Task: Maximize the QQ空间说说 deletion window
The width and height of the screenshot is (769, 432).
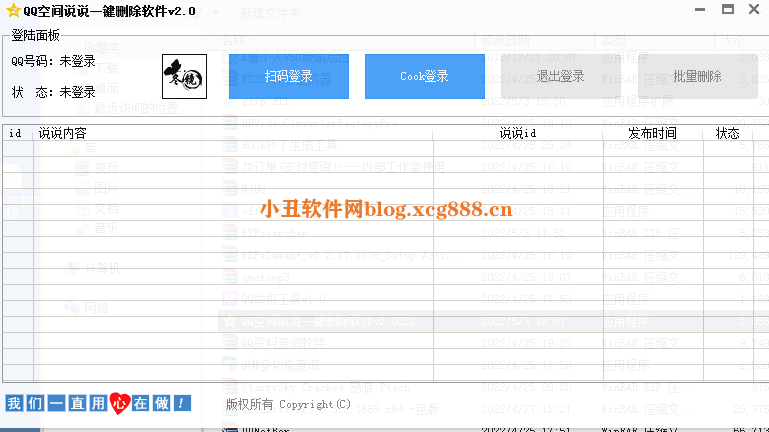Action: click(728, 9)
